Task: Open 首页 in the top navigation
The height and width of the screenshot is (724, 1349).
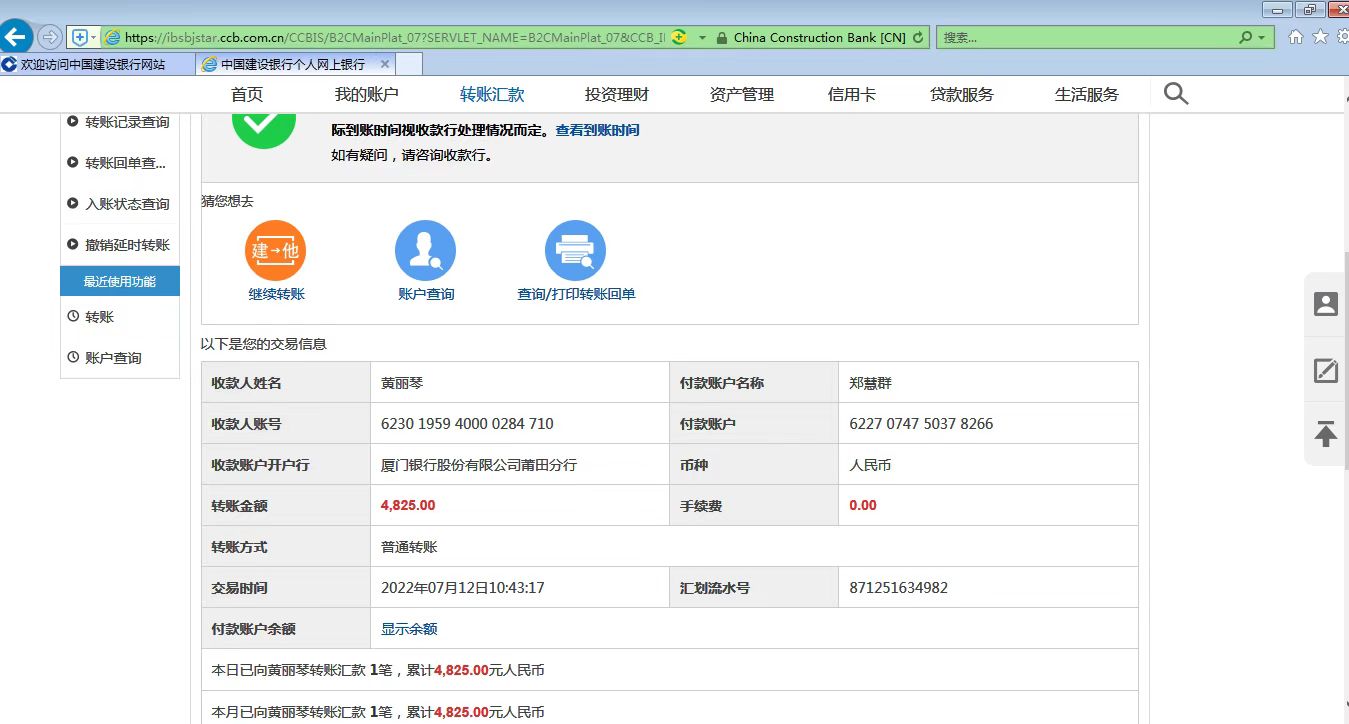Action: coord(247,95)
